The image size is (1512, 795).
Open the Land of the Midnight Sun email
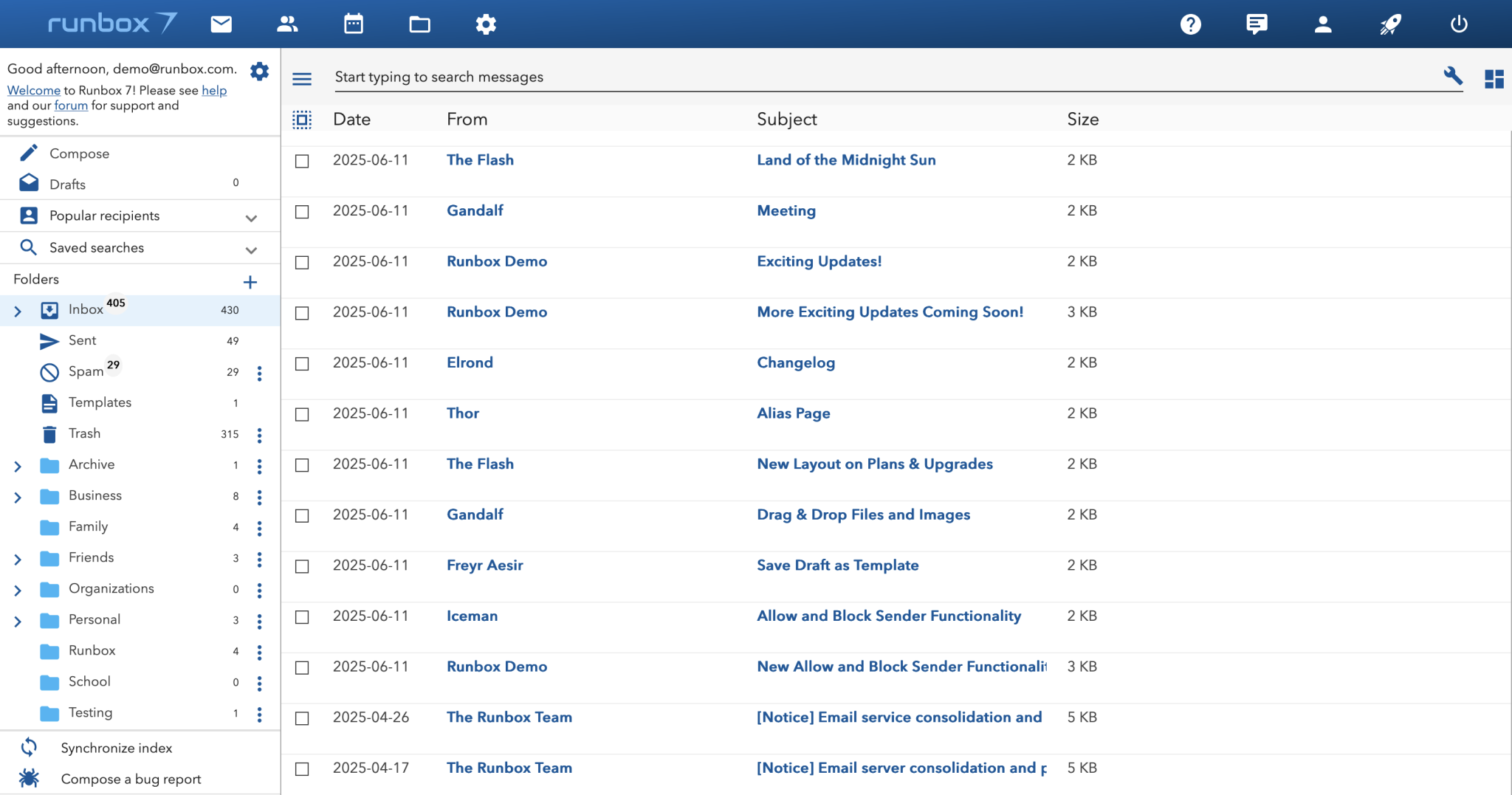(845, 160)
